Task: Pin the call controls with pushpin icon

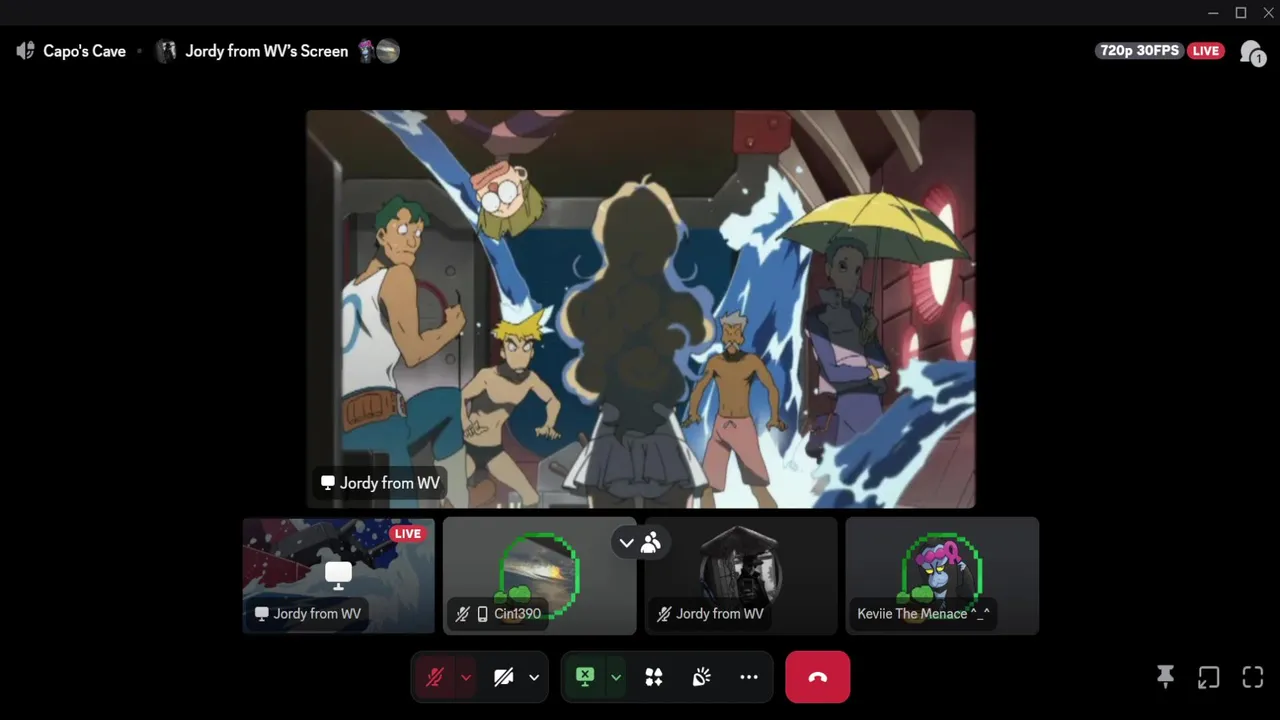Action: [1165, 677]
